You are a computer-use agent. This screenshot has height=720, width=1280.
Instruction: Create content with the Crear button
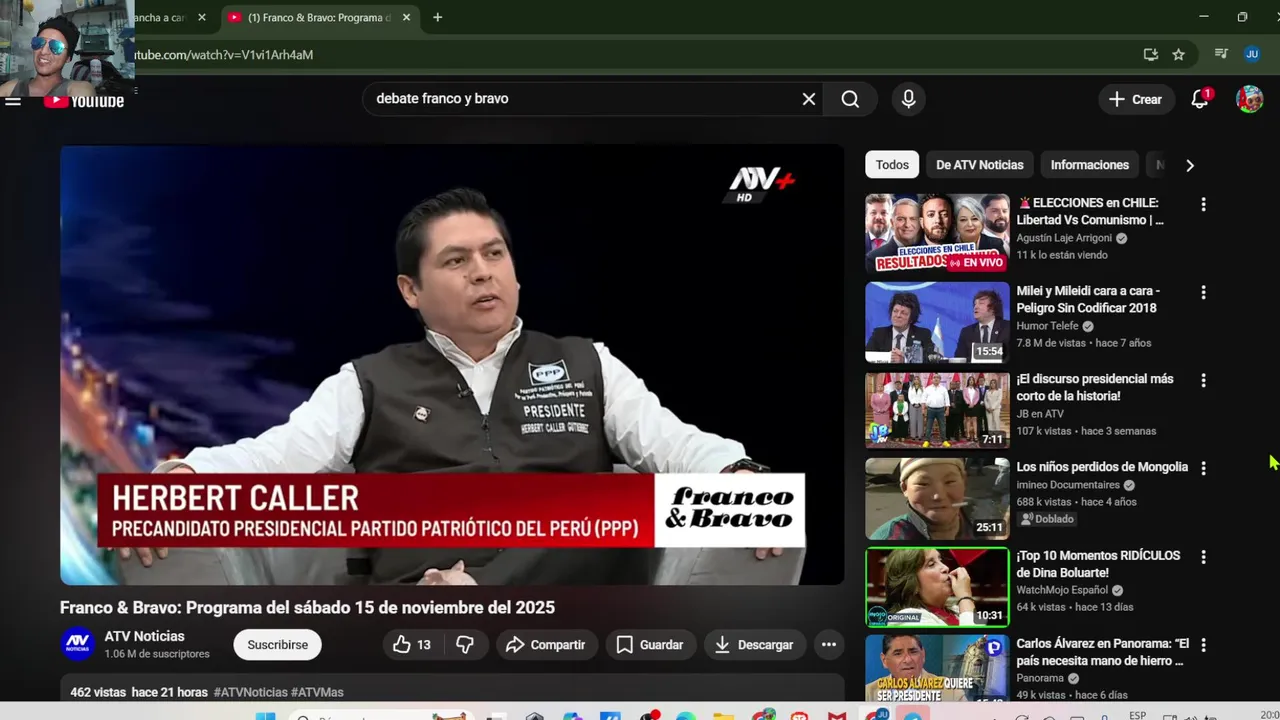(x=1136, y=99)
